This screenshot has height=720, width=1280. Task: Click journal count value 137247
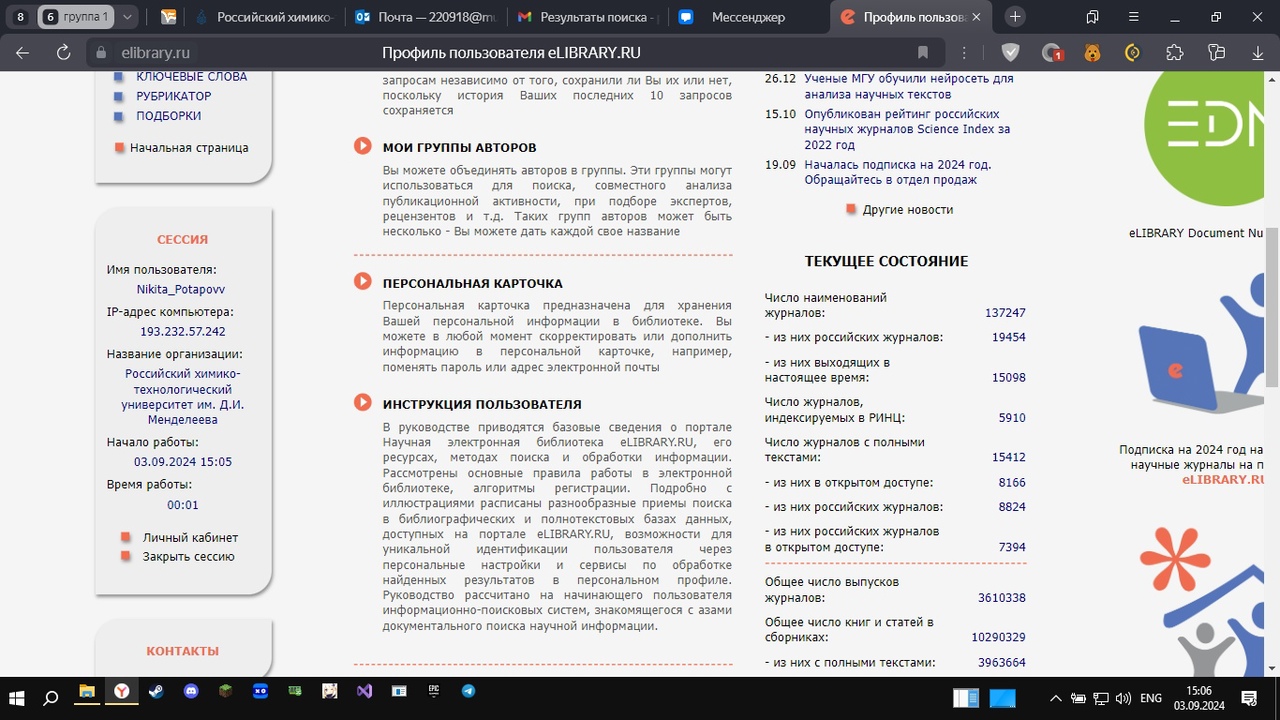tap(1005, 313)
